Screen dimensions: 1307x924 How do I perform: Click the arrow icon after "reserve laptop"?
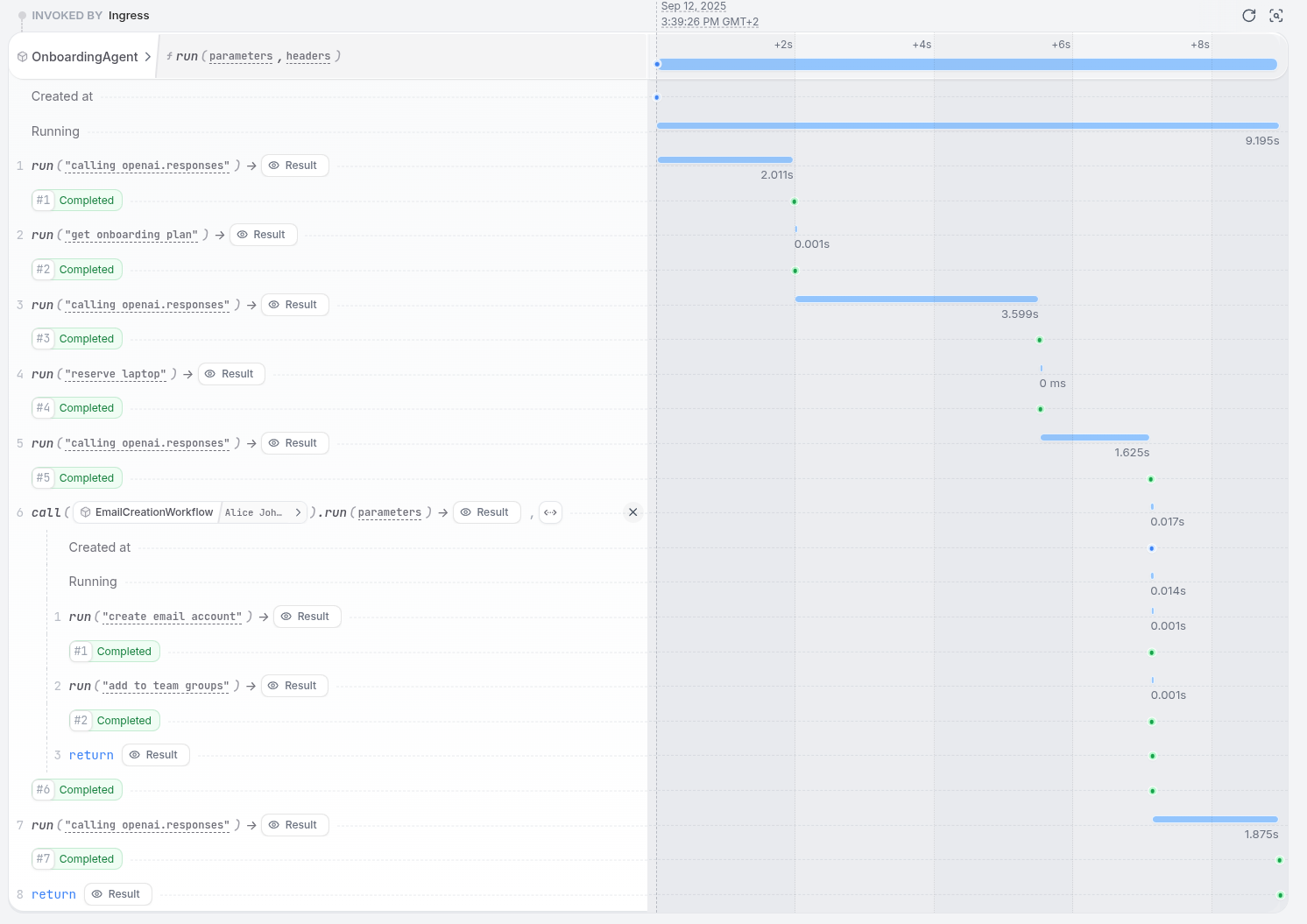click(187, 374)
